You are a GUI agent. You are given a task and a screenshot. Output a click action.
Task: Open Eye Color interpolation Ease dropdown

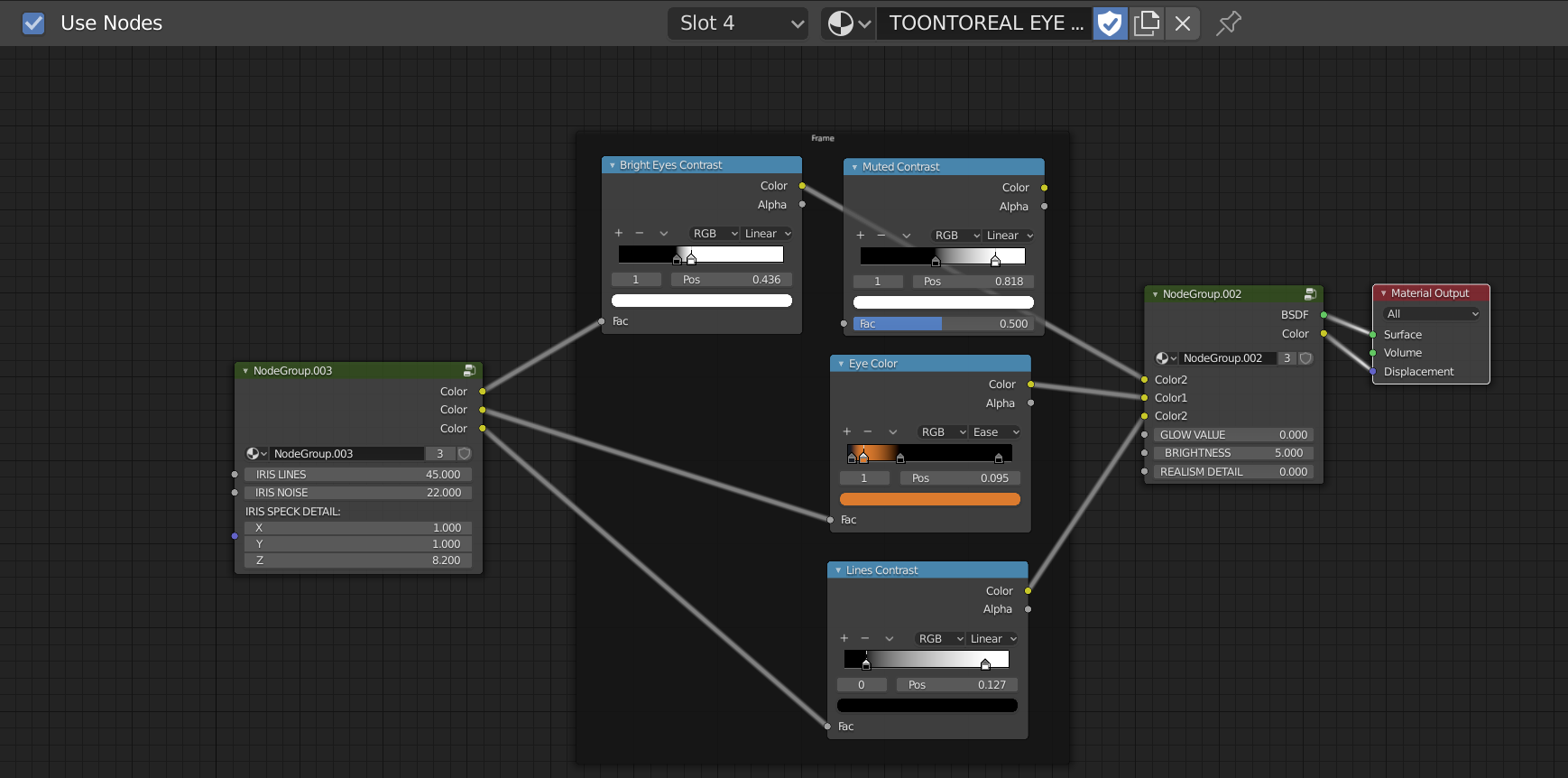coord(995,432)
